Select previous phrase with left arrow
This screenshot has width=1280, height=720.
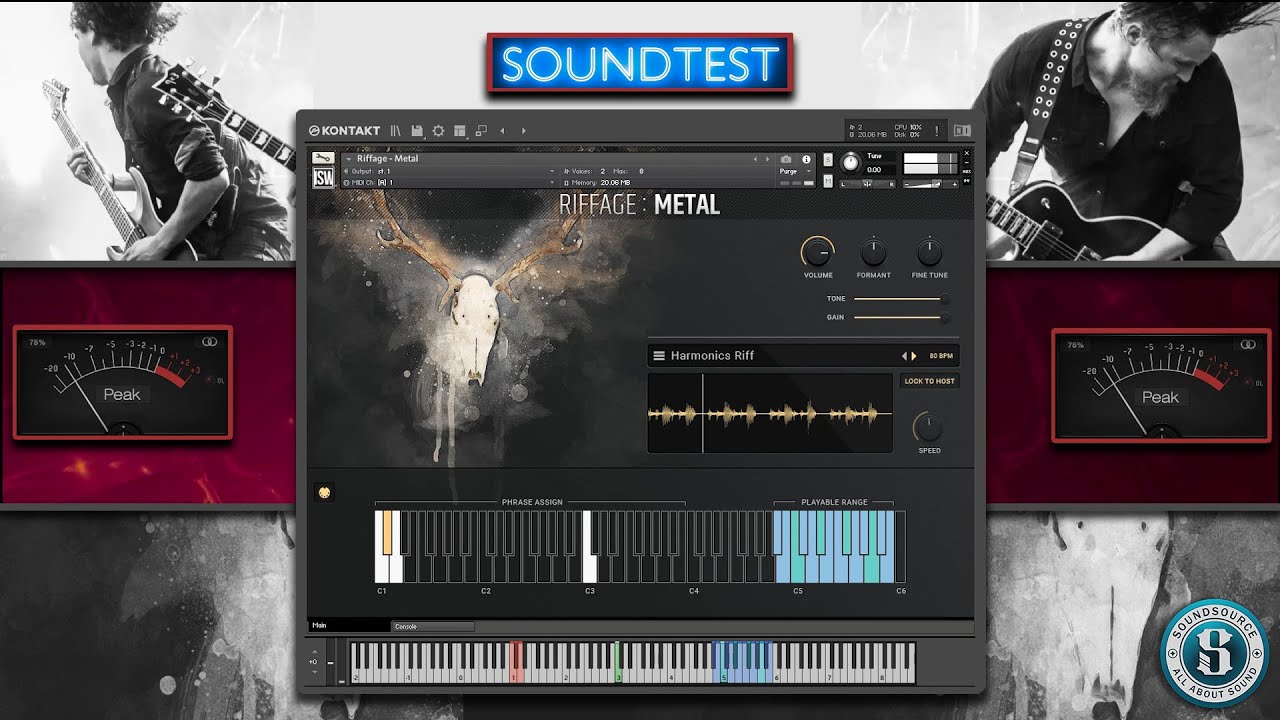coord(904,355)
